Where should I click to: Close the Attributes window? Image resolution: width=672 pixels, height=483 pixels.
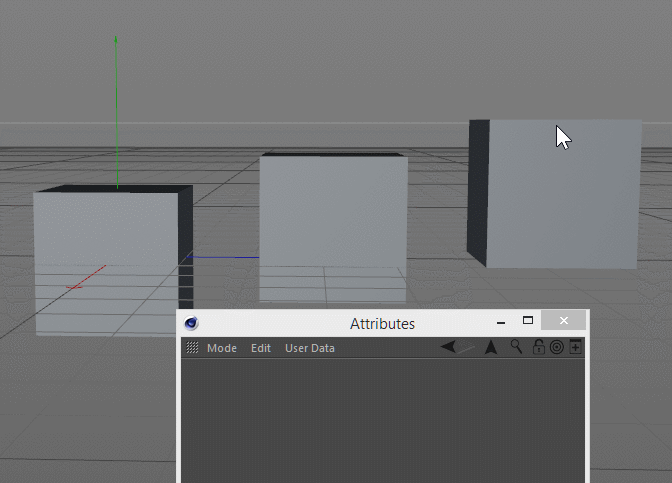[564, 320]
